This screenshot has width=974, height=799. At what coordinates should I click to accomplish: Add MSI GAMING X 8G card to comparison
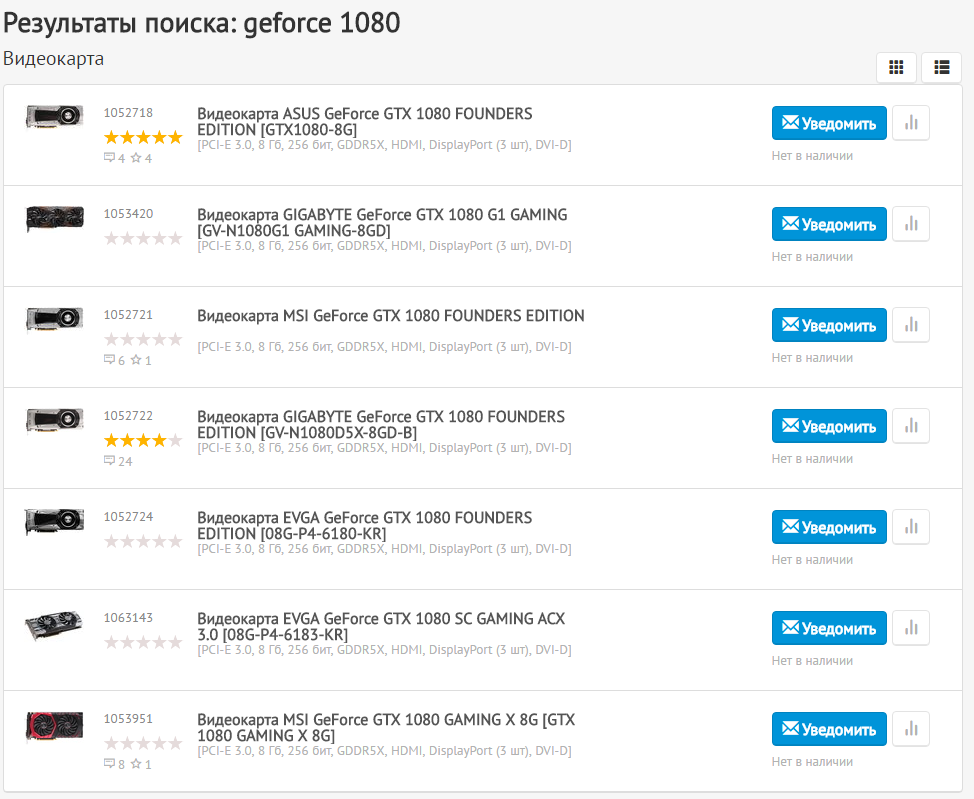pyautogui.click(x=911, y=729)
